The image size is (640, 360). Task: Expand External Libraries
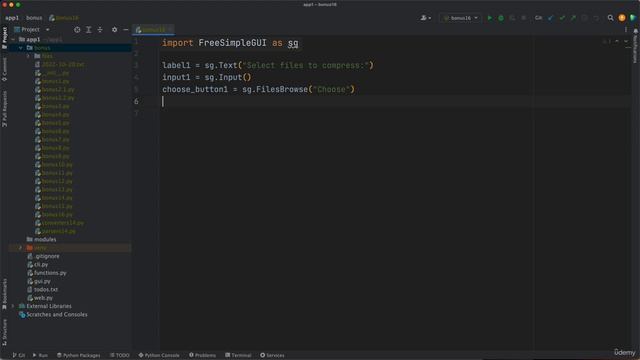pos(13,306)
